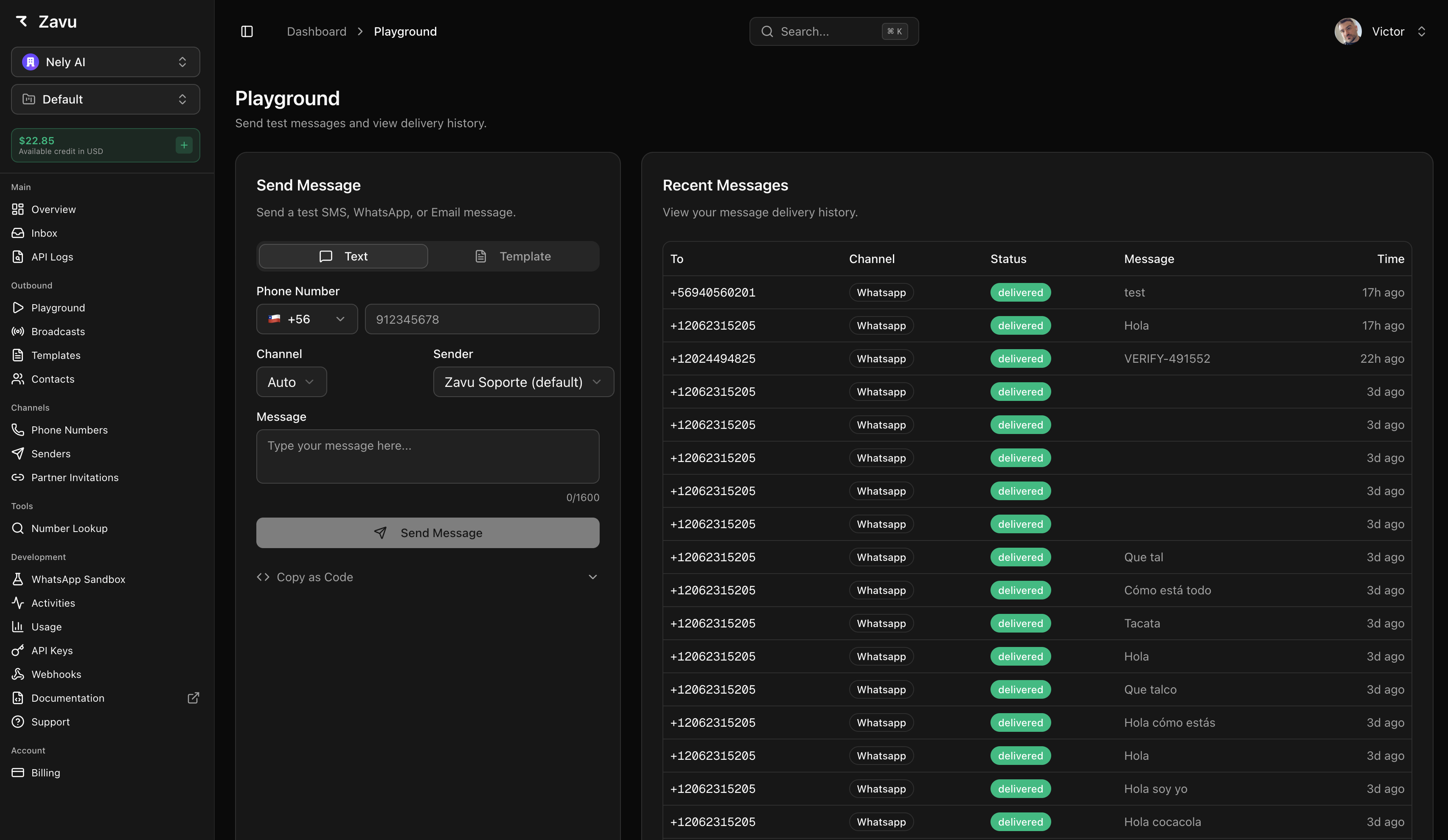Expand the Copy as Code section
The width and height of the screenshot is (1448, 840).
tap(427, 577)
